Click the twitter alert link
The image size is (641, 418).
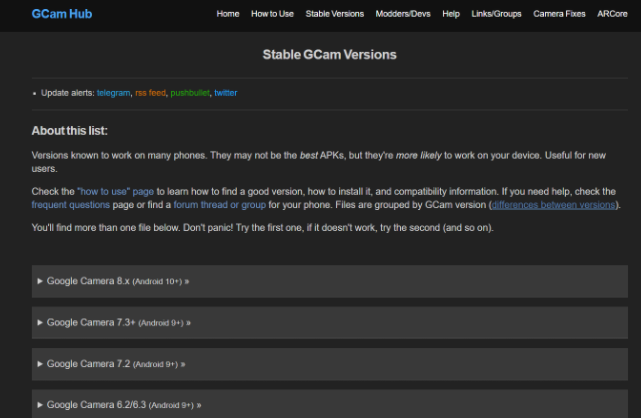click(226, 93)
